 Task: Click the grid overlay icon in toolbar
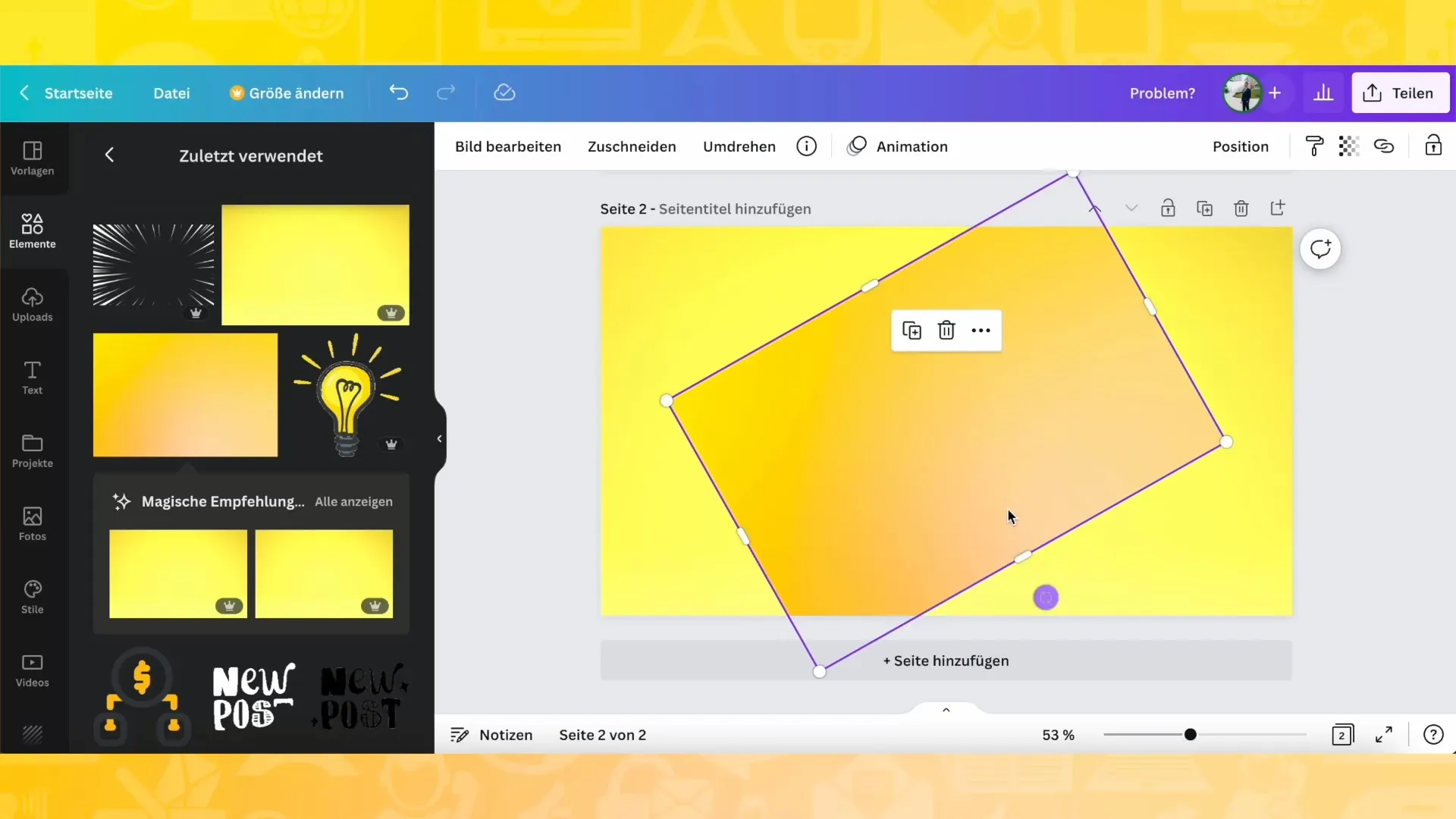click(1349, 146)
